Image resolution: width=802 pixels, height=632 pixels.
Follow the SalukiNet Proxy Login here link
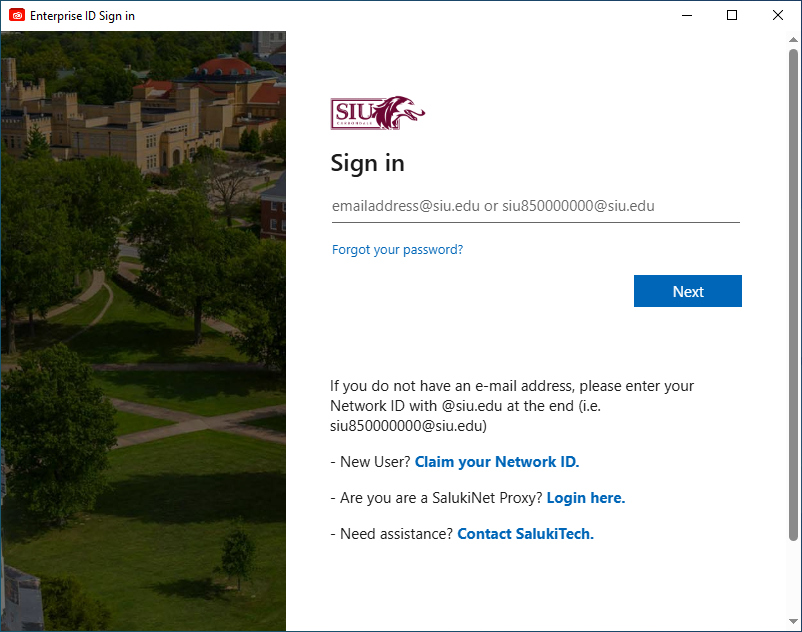coord(586,498)
